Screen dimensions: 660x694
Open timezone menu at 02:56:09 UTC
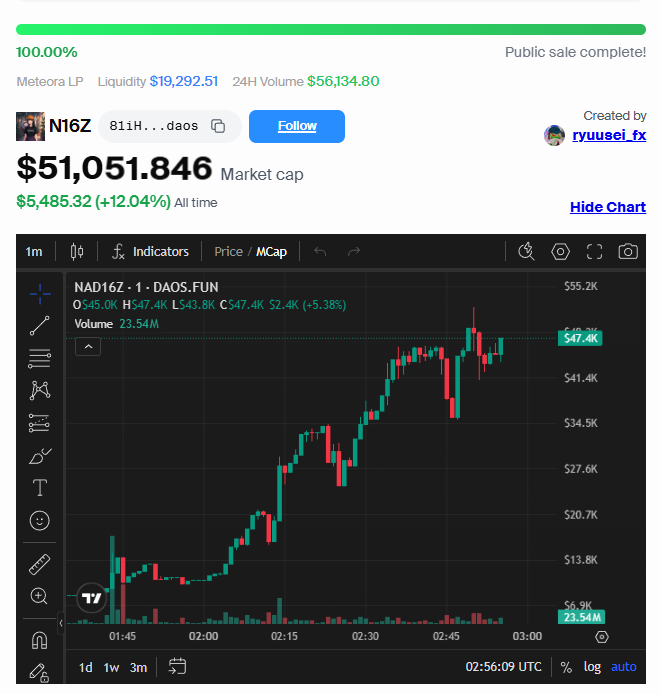click(x=503, y=667)
